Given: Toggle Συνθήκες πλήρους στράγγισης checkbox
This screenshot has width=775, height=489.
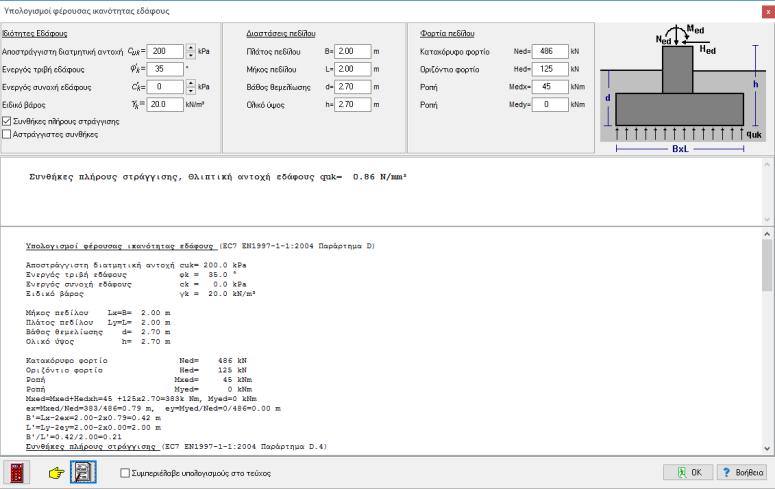Looking at the screenshot, I should (7, 121).
